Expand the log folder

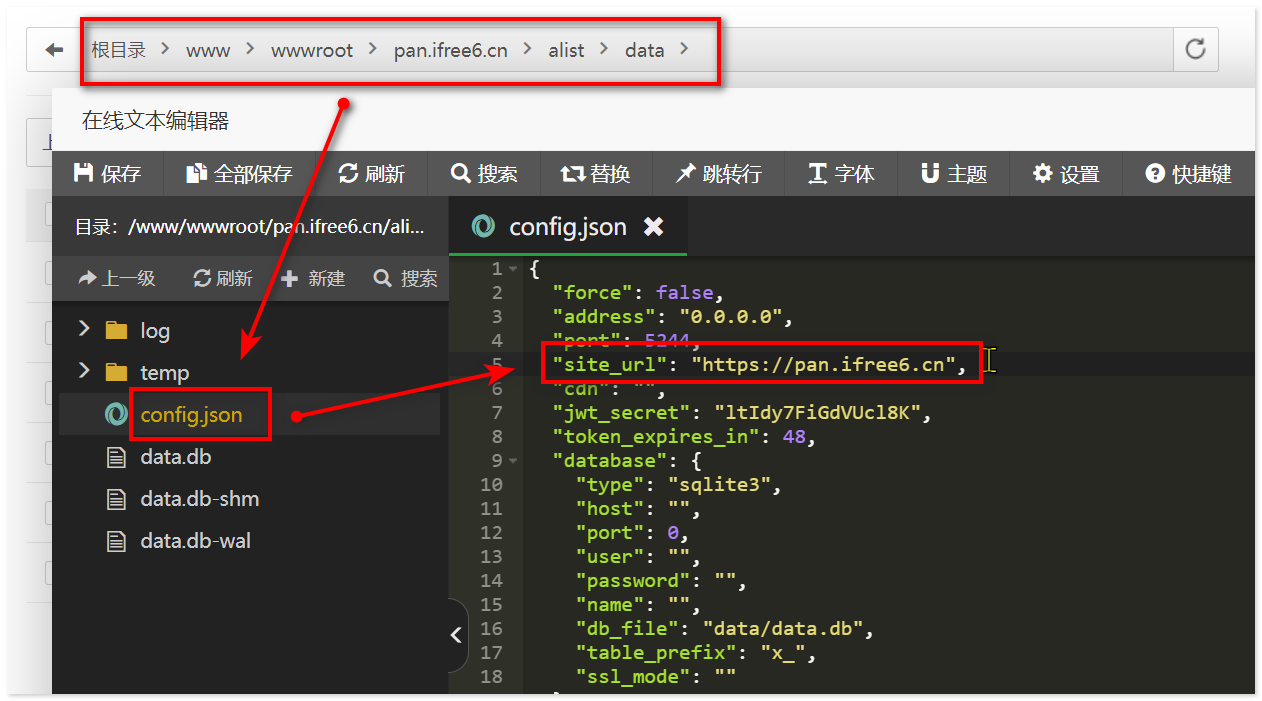click(84, 330)
